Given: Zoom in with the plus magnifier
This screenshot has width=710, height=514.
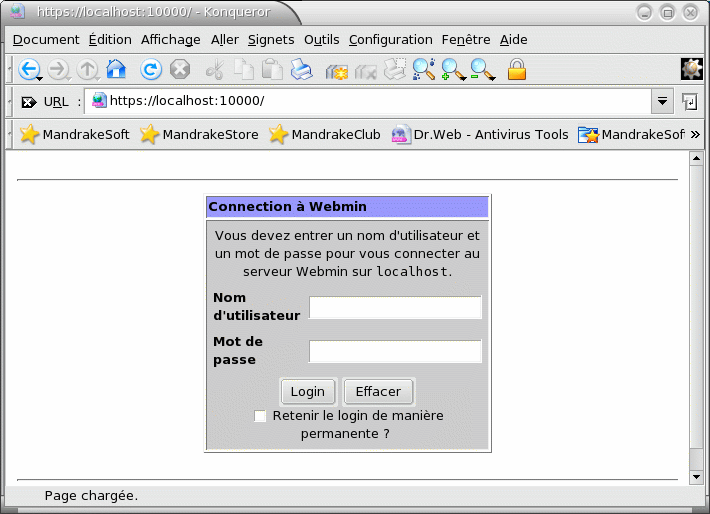Looking at the screenshot, I should pos(451,69).
